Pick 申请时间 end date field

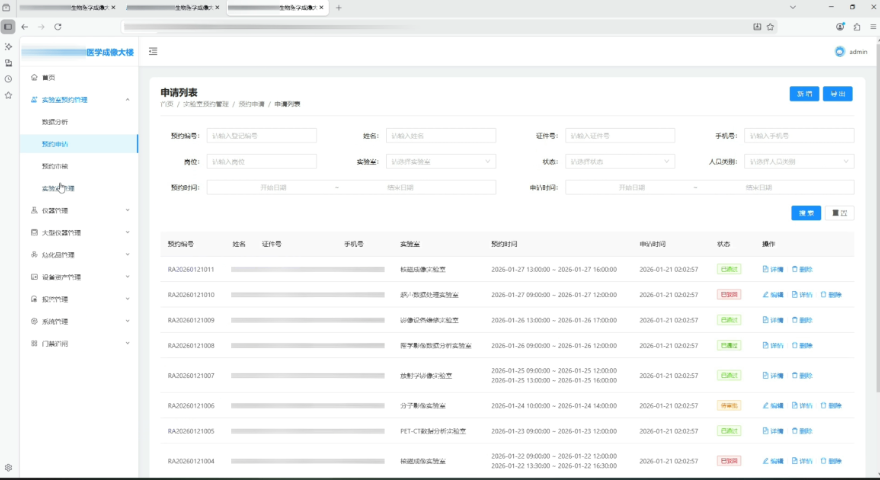759,188
